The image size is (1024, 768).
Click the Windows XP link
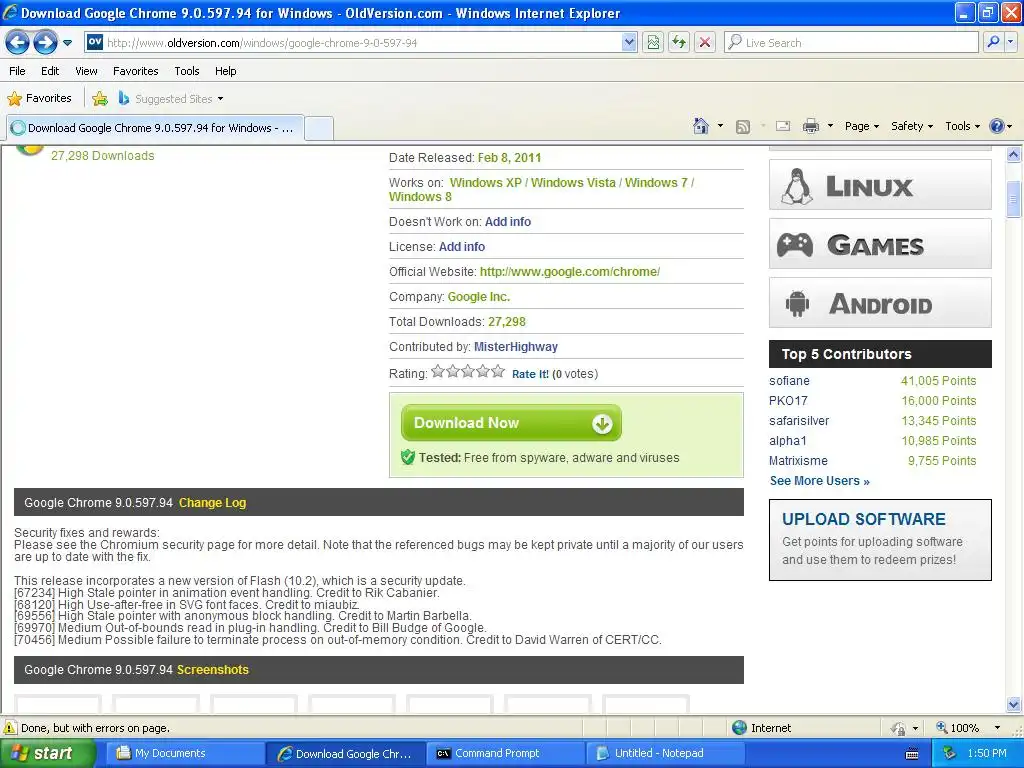tap(485, 183)
